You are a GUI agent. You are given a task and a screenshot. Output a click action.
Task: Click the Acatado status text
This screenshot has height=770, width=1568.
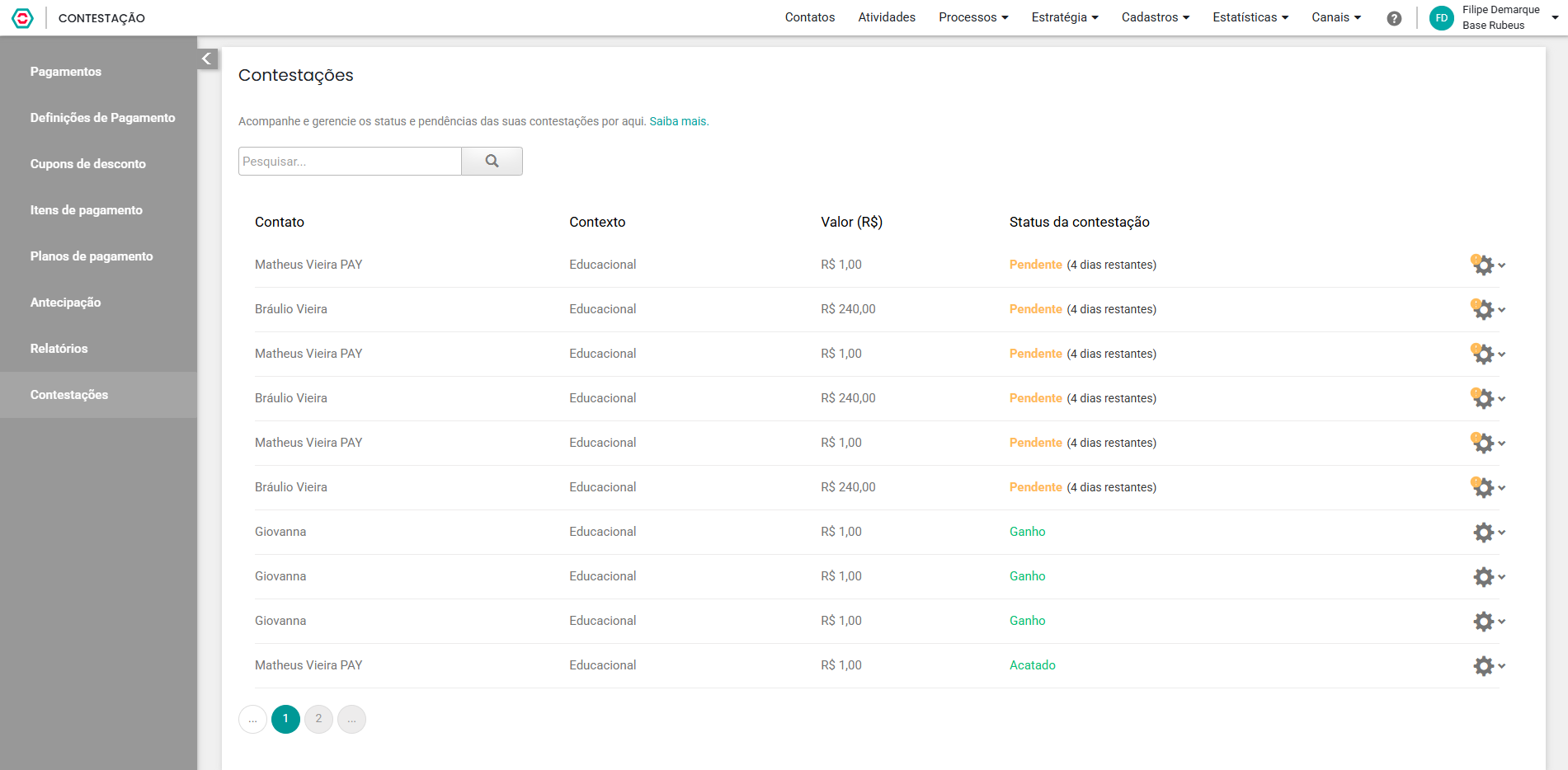[x=1033, y=665]
